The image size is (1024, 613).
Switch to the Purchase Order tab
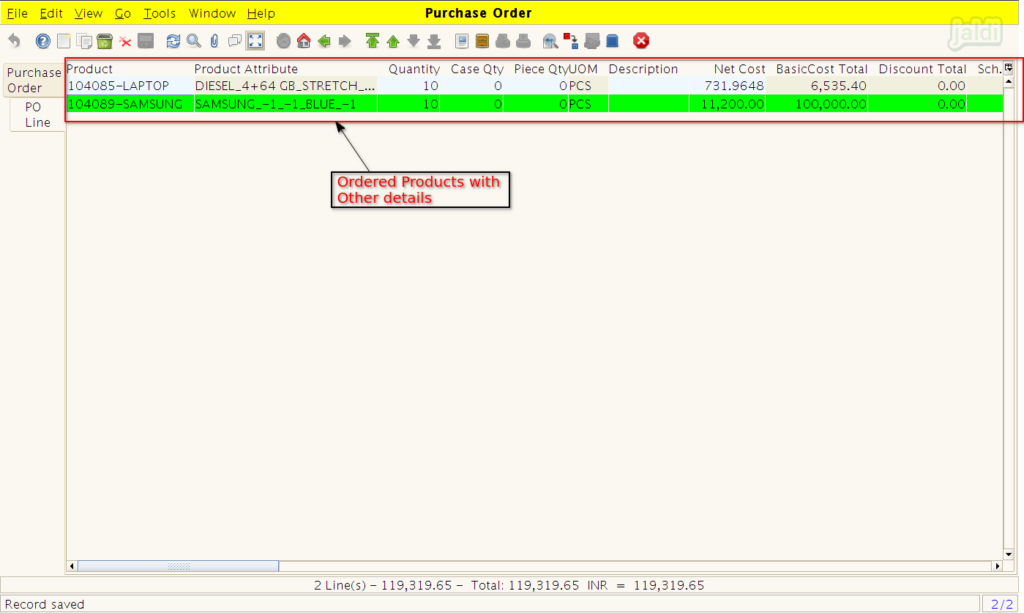(x=33, y=80)
